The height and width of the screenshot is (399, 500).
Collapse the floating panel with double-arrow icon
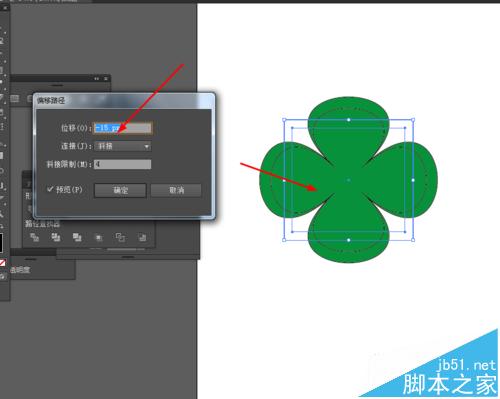[x=96, y=79]
